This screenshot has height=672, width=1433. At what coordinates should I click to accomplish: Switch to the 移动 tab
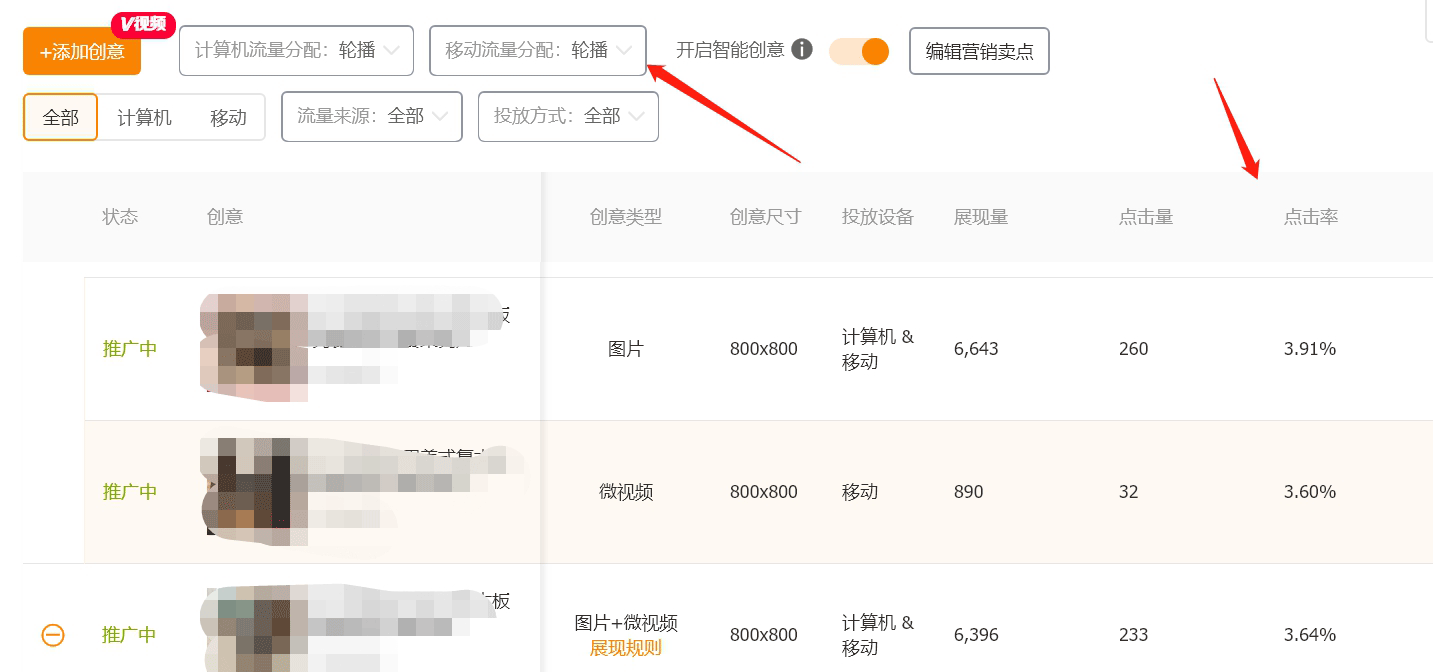[228, 118]
